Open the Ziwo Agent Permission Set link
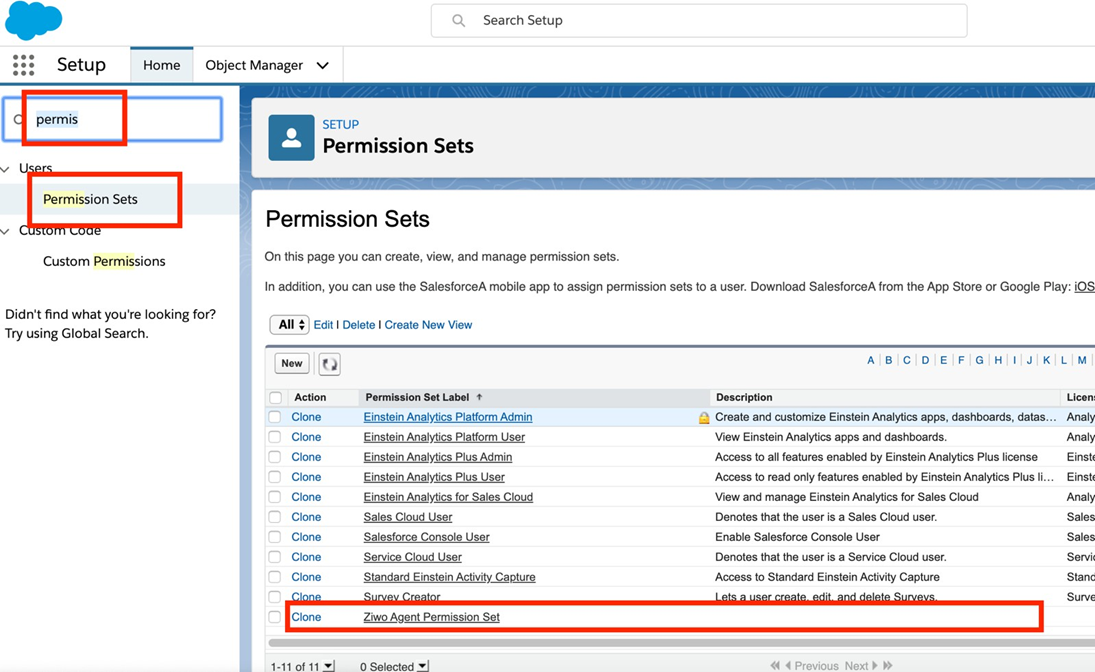1095x672 pixels. pyautogui.click(x=432, y=618)
